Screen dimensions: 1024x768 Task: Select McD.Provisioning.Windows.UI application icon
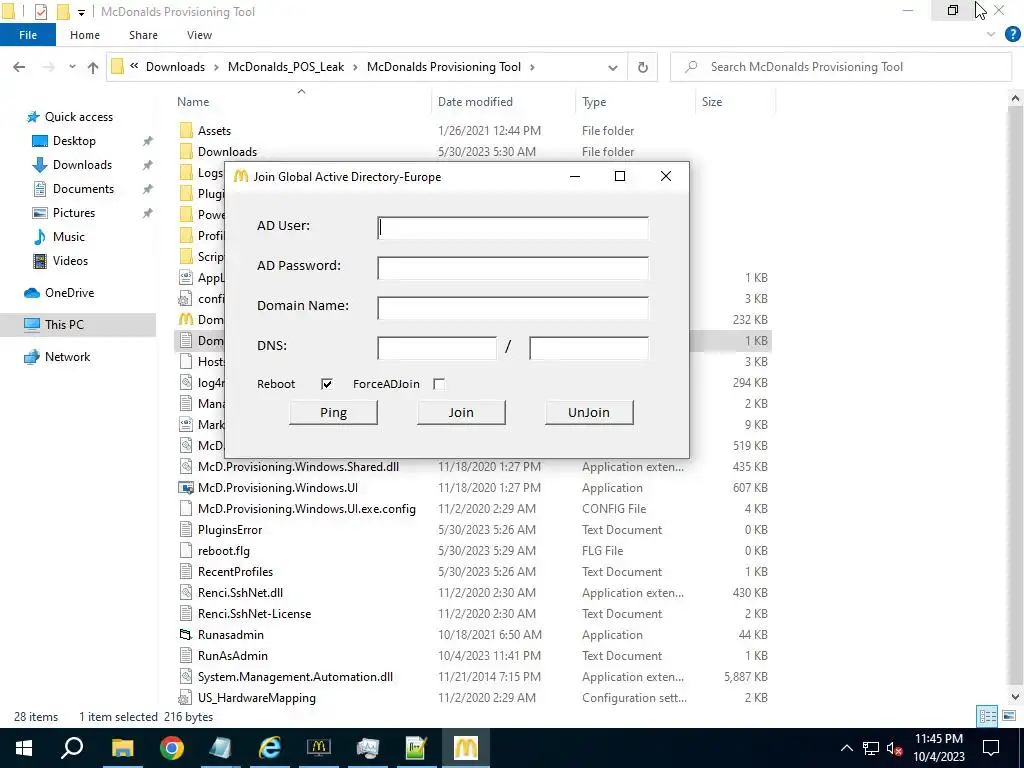[x=186, y=488]
